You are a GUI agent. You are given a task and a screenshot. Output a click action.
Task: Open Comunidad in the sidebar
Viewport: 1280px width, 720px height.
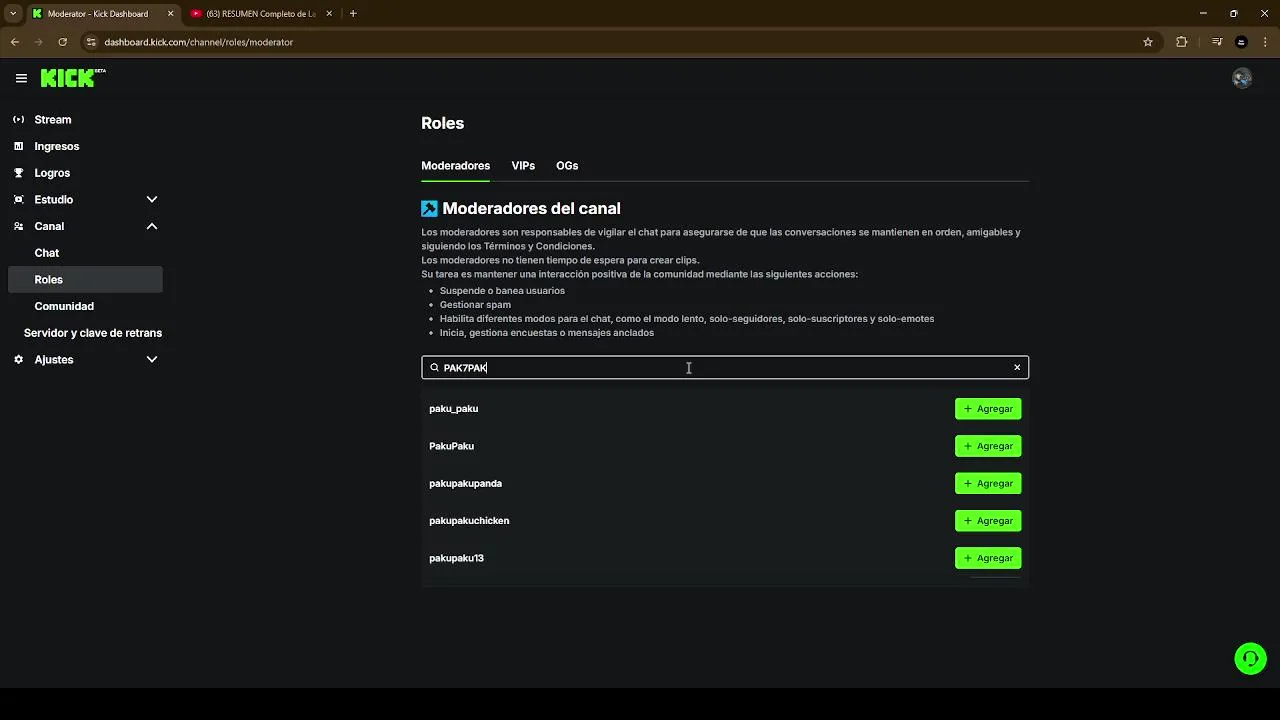[x=64, y=306]
